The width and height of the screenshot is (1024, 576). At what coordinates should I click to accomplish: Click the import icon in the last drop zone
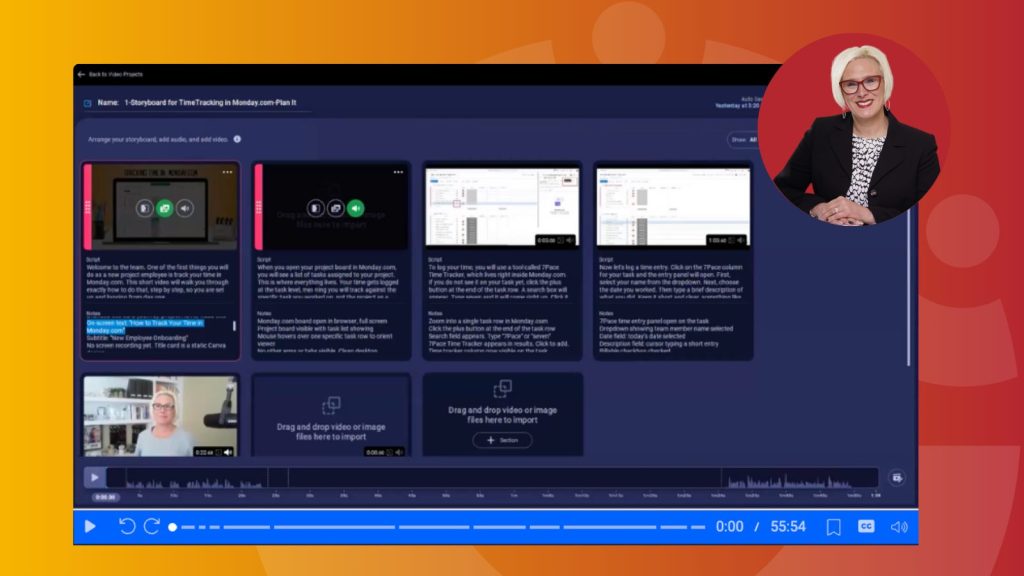pyautogui.click(x=502, y=389)
